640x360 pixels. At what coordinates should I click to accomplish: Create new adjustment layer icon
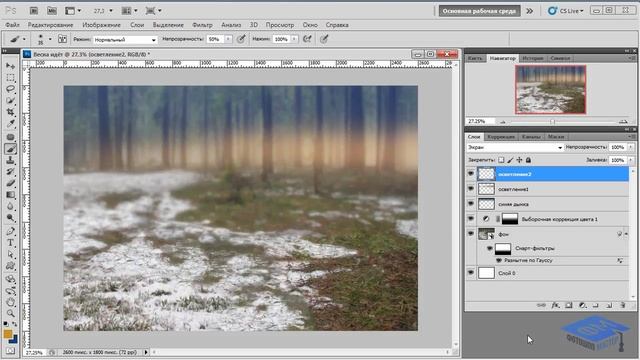582,305
